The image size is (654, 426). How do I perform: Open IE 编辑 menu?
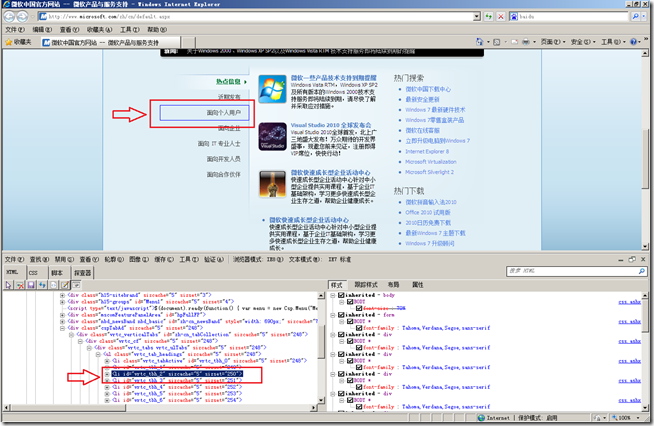click(42, 30)
